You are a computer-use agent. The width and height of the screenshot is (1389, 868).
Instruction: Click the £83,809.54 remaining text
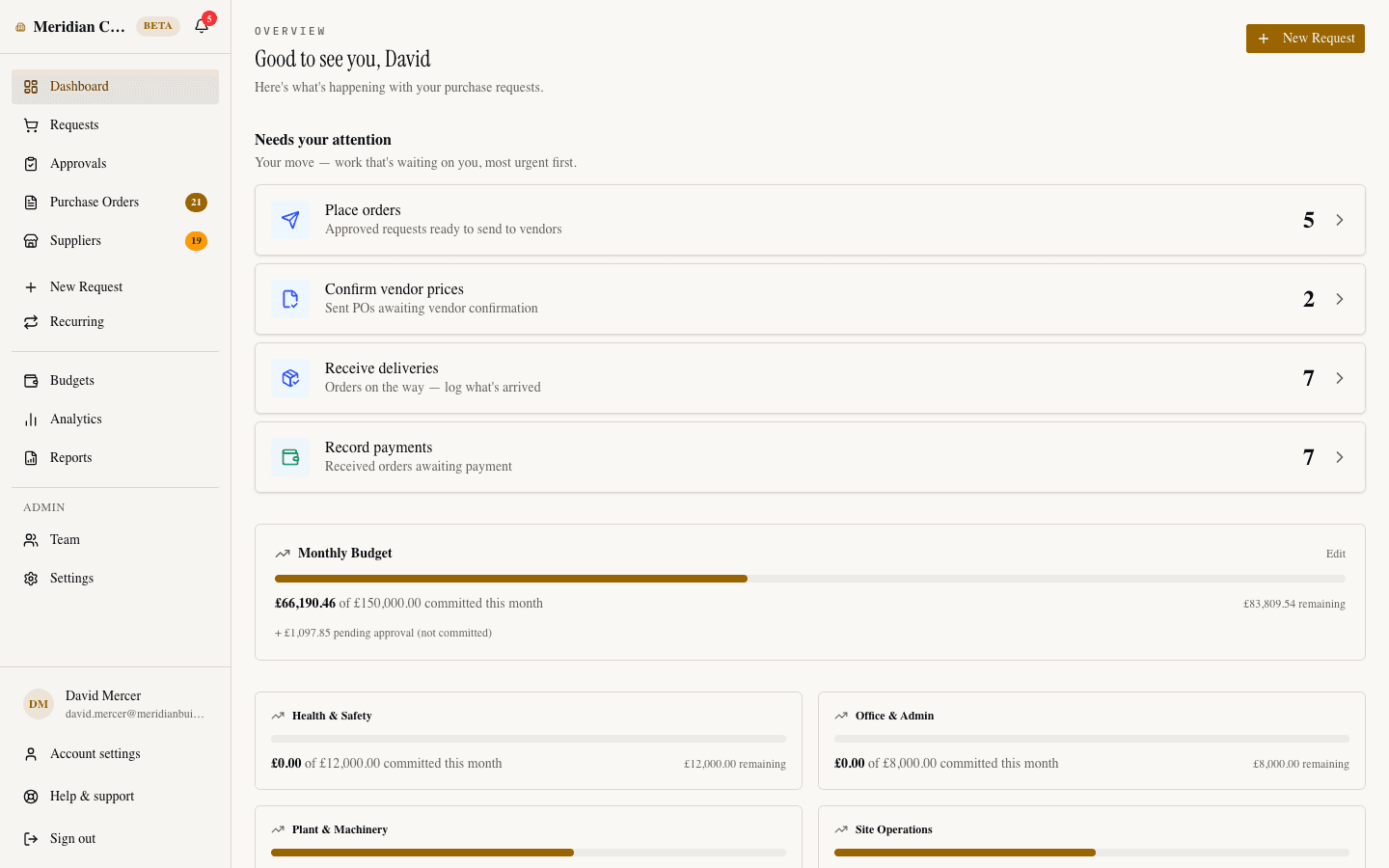pos(1294,604)
